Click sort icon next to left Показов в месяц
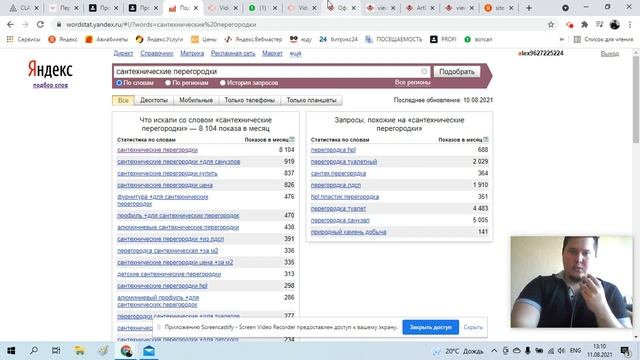This screenshot has width=640, height=360. (292, 140)
